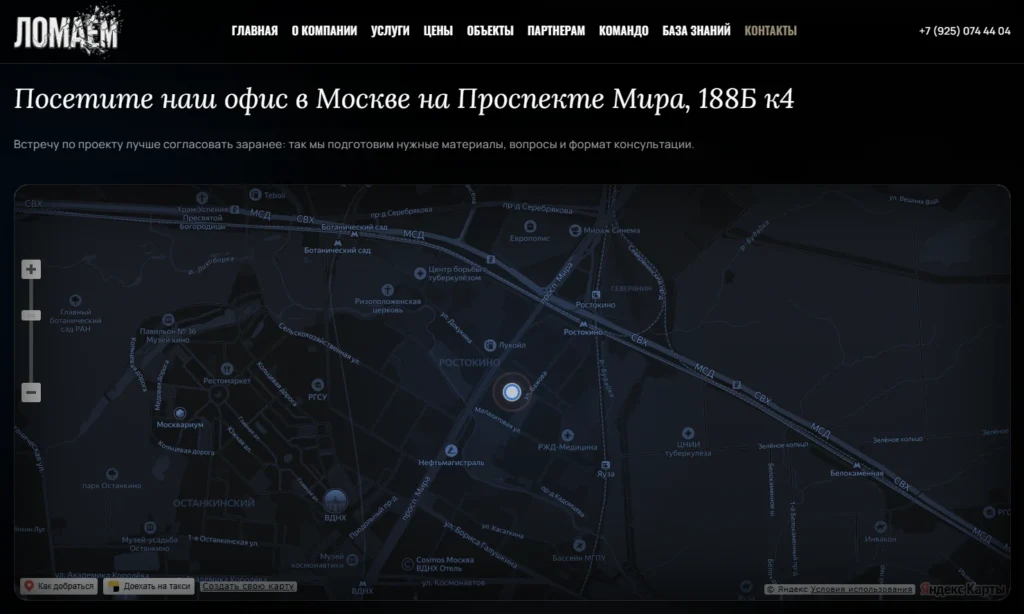Click the РГСУ university icon
The width and height of the screenshot is (1024, 614).
click(317, 385)
